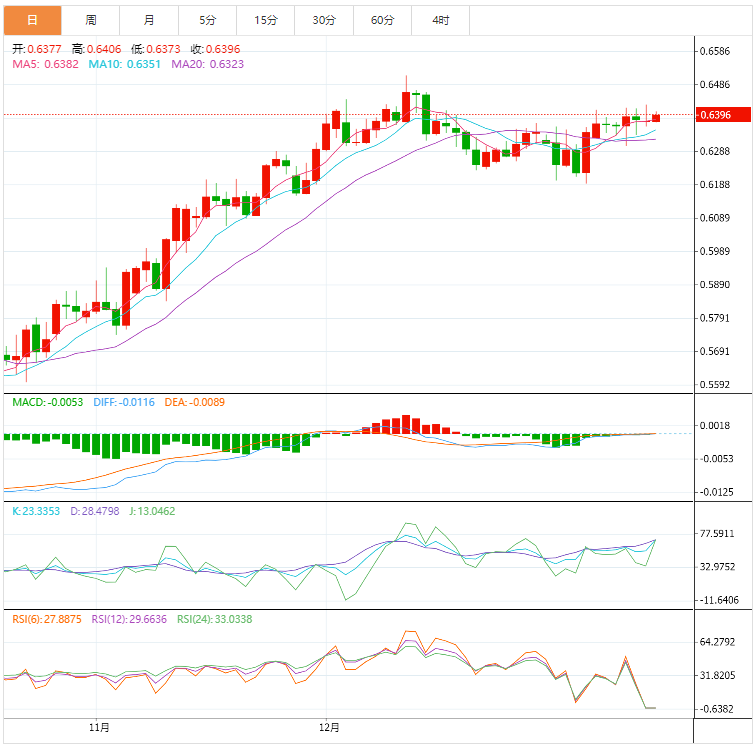Click the RSI(6) indicator label

[45, 619]
